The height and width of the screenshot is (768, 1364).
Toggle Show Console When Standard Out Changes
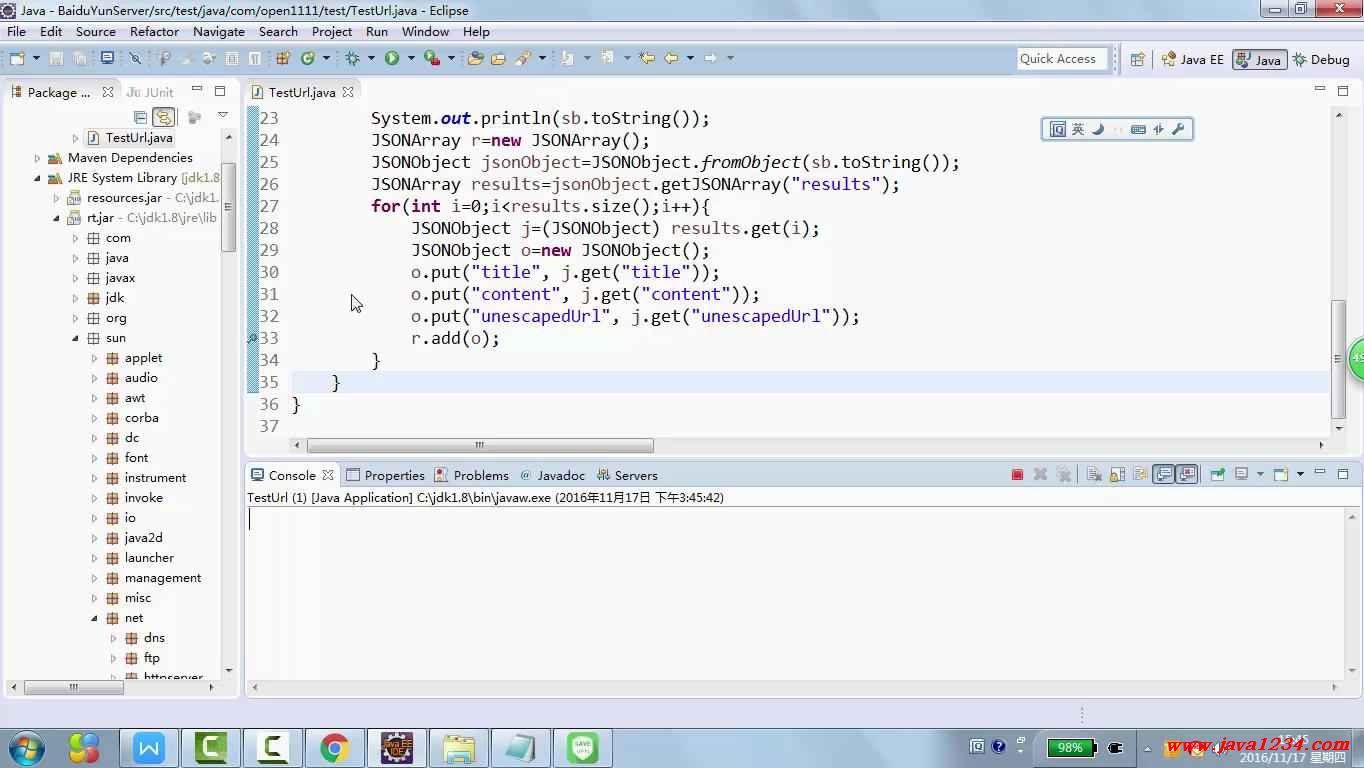coord(1163,475)
